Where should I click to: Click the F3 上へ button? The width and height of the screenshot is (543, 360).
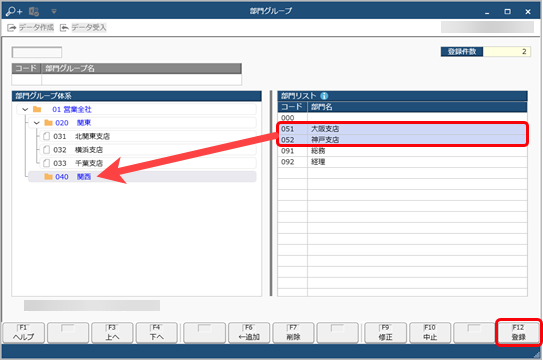click(112, 333)
